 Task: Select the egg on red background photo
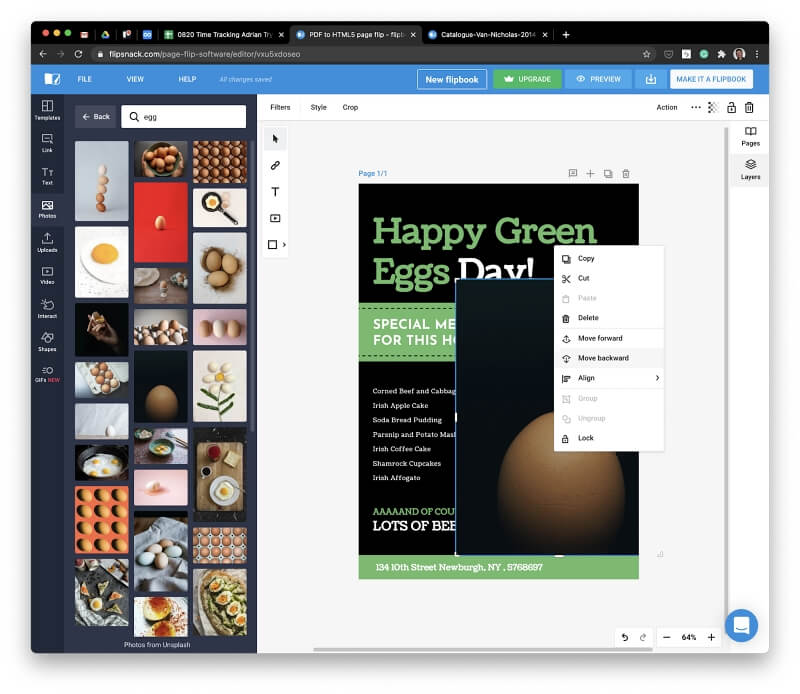tap(161, 222)
